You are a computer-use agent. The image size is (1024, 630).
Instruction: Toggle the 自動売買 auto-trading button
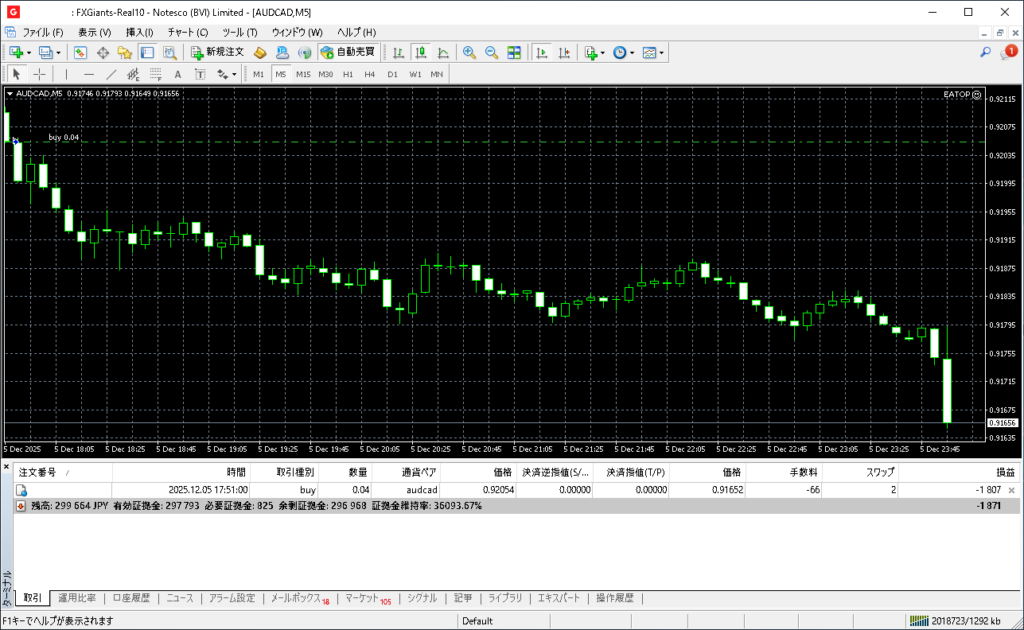click(x=348, y=52)
